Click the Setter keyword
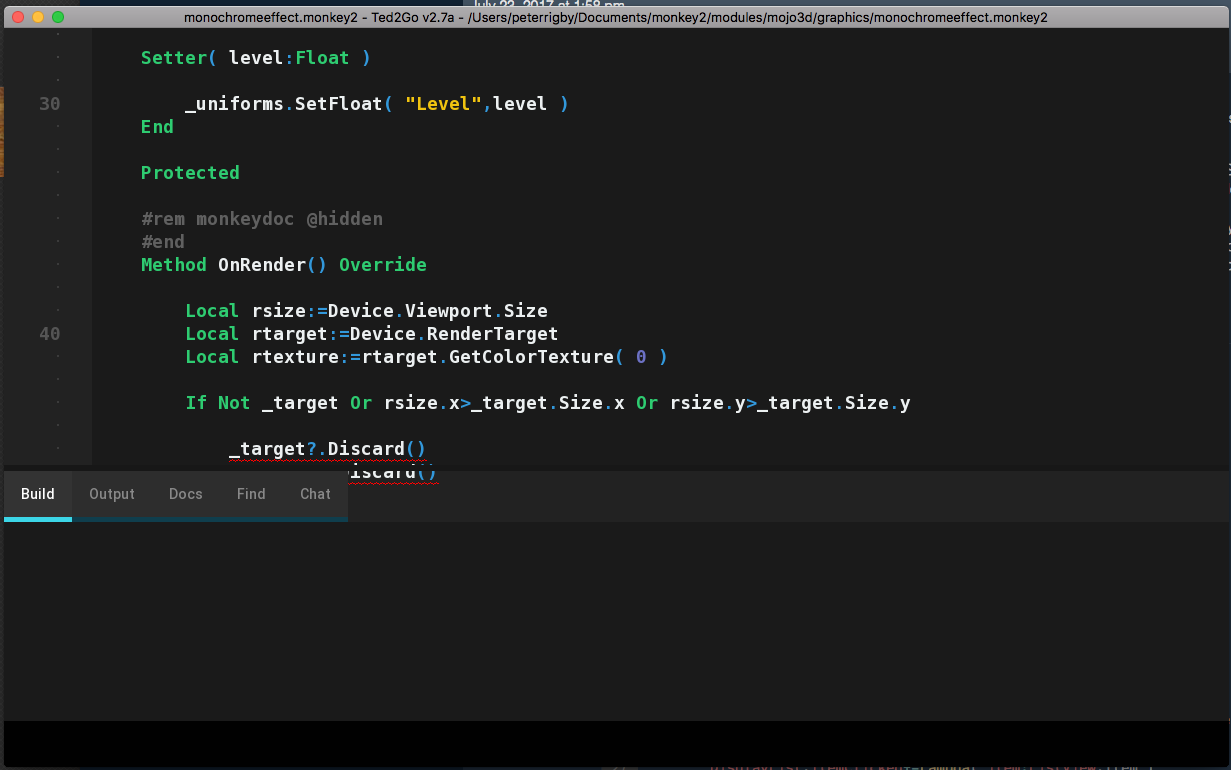 [x=173, y=58]
